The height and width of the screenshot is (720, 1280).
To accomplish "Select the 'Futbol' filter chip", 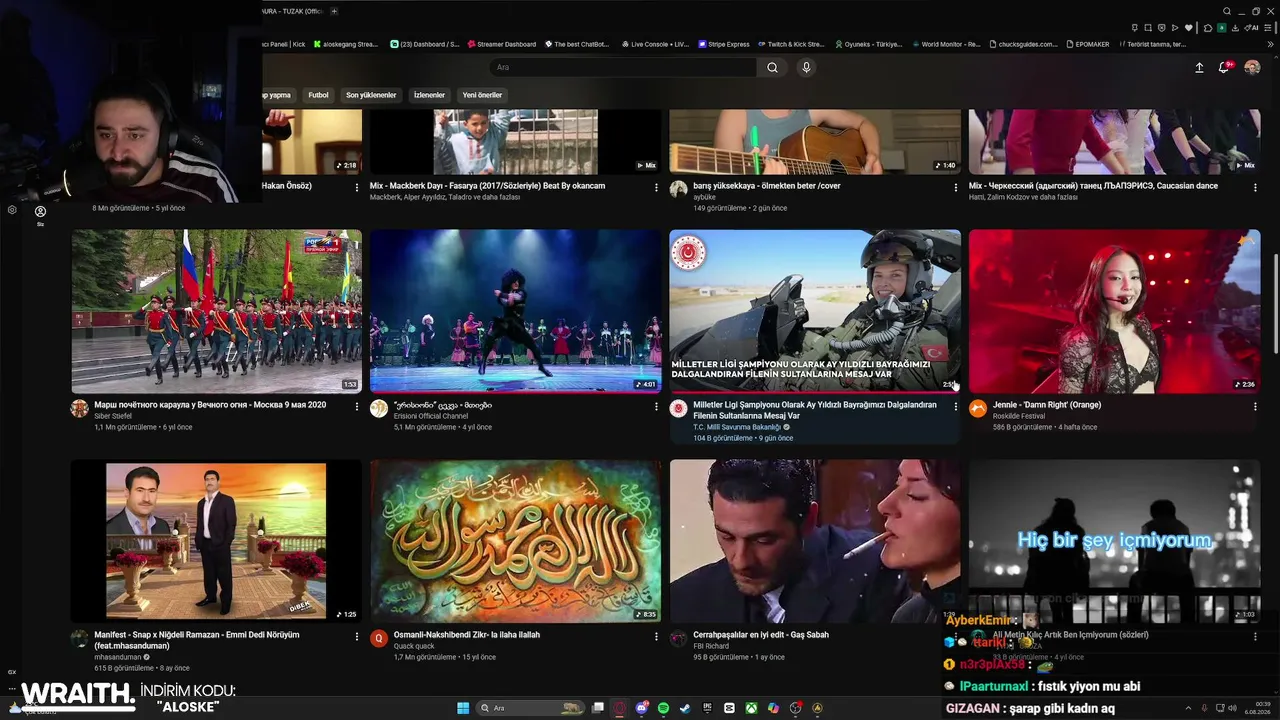I will click(x=318, y=95).
